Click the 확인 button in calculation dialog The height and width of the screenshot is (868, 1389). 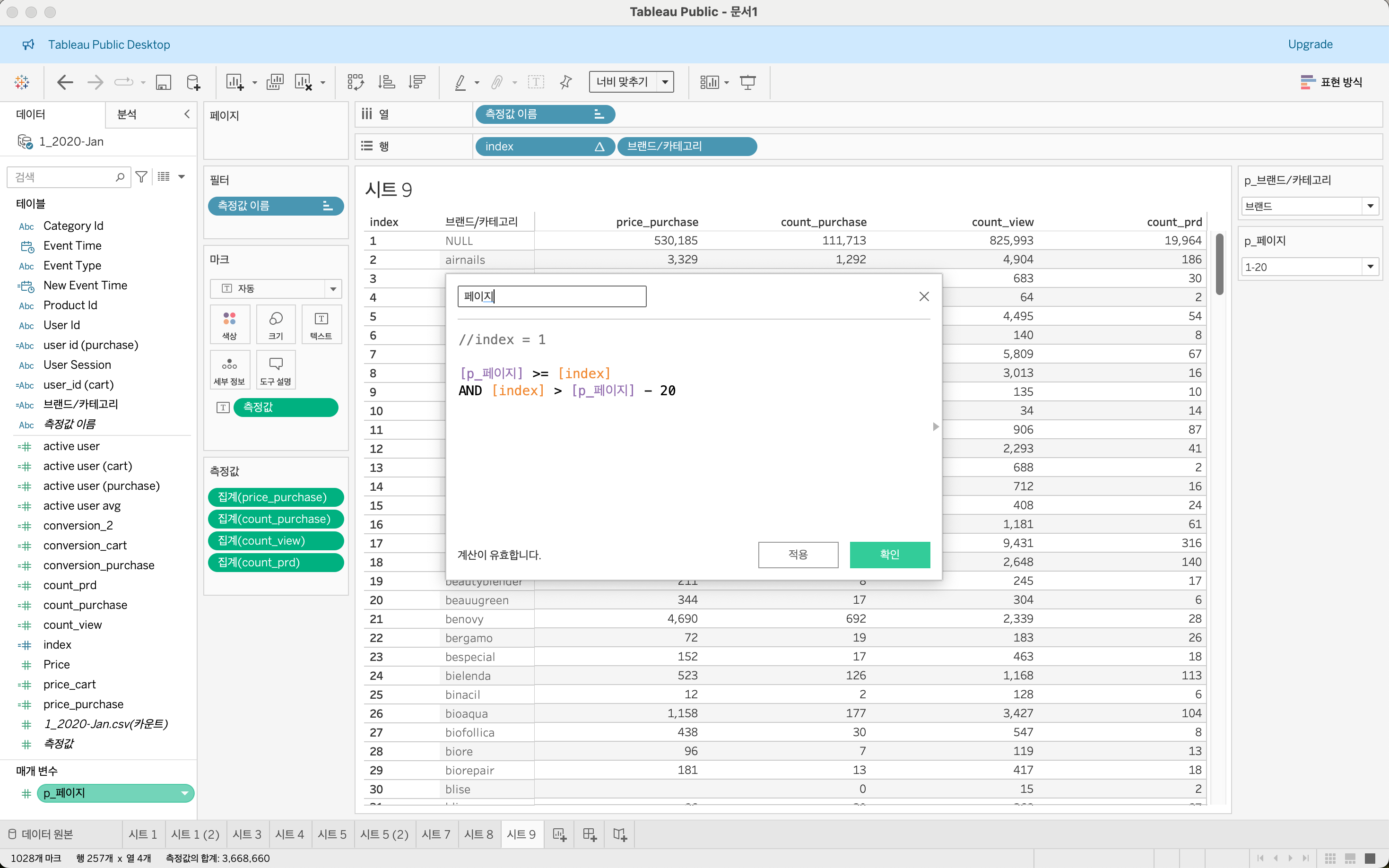889,555
